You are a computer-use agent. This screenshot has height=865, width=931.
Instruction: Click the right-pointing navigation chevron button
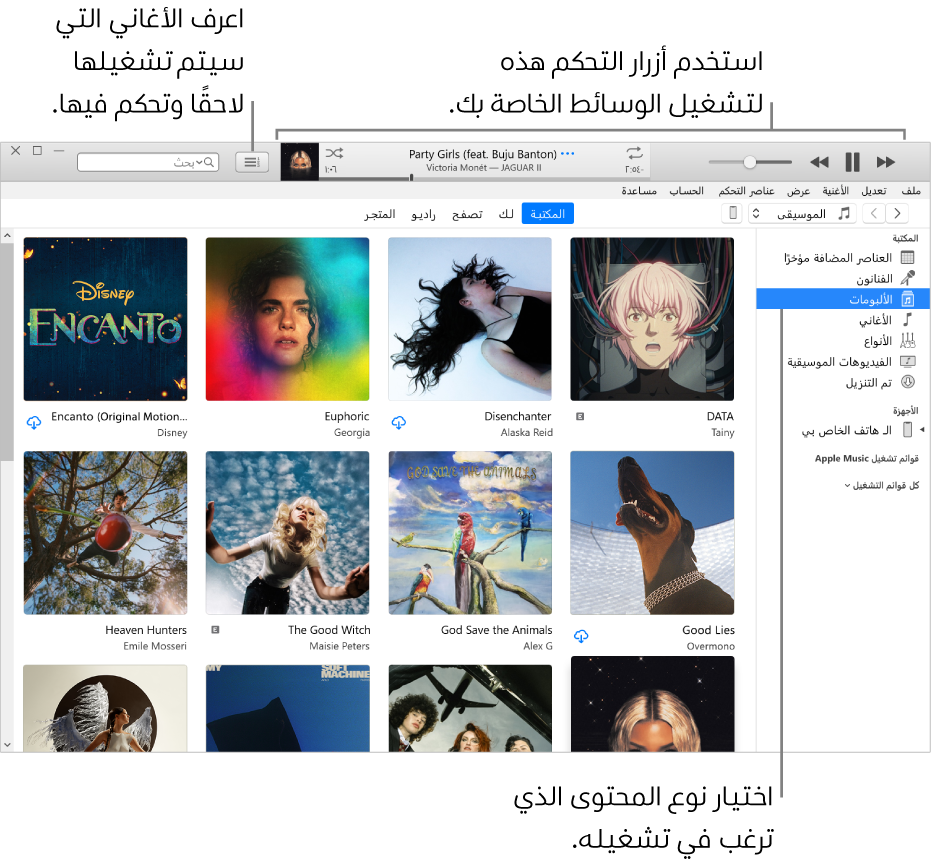(x=897, y=213)
